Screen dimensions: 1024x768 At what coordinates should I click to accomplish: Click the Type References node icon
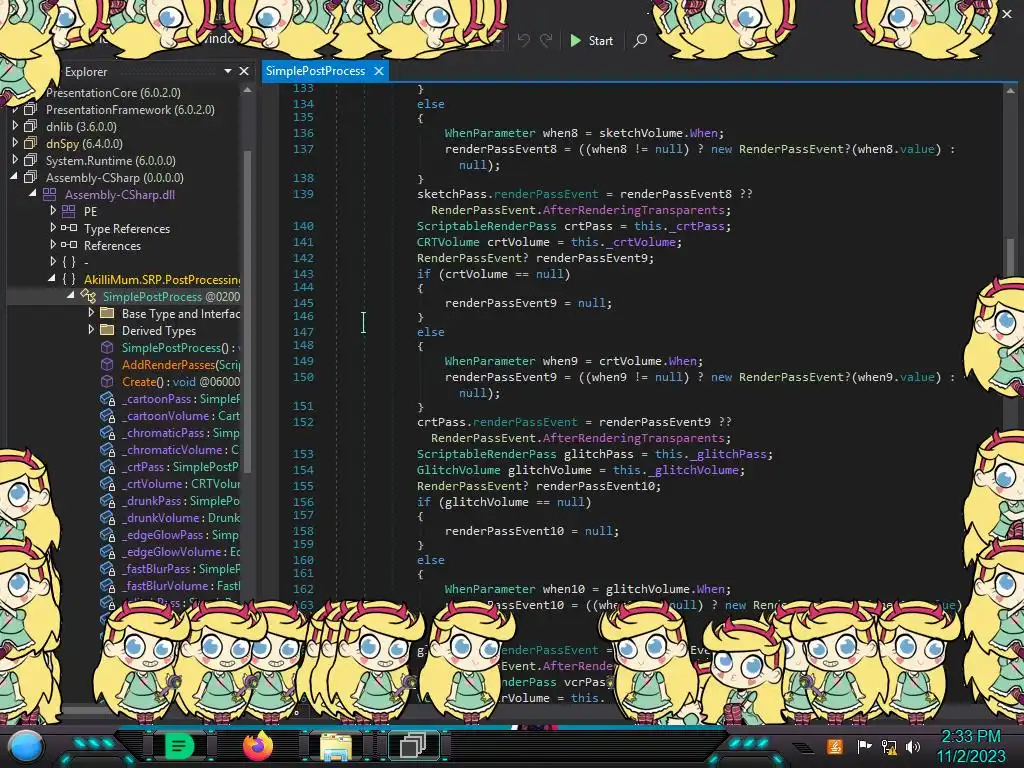(x=69, y=228)
